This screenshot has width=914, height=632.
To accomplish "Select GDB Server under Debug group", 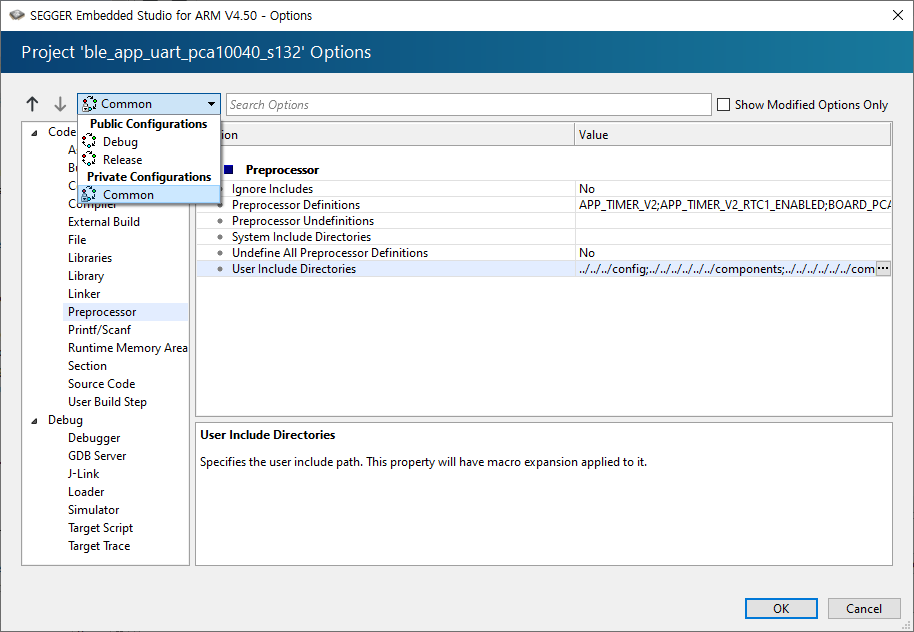I will [97, 456].
